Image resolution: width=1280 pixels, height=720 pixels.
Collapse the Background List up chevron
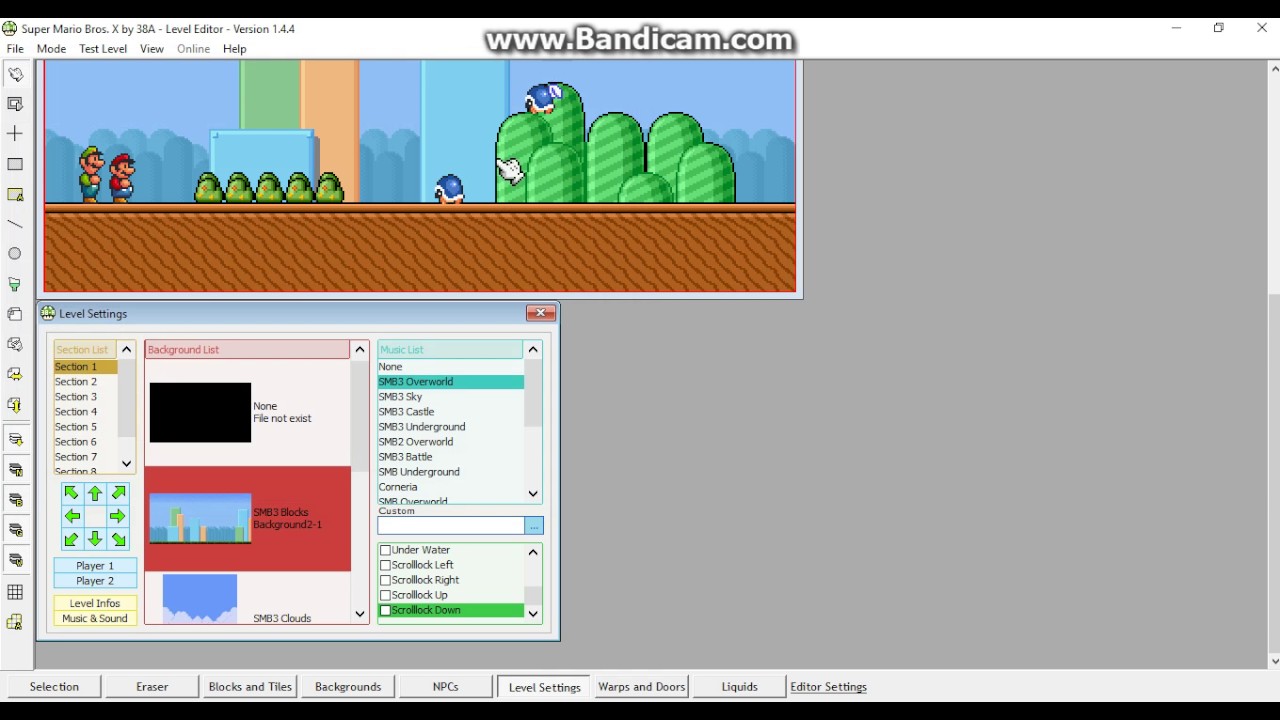tap(360, 349)
